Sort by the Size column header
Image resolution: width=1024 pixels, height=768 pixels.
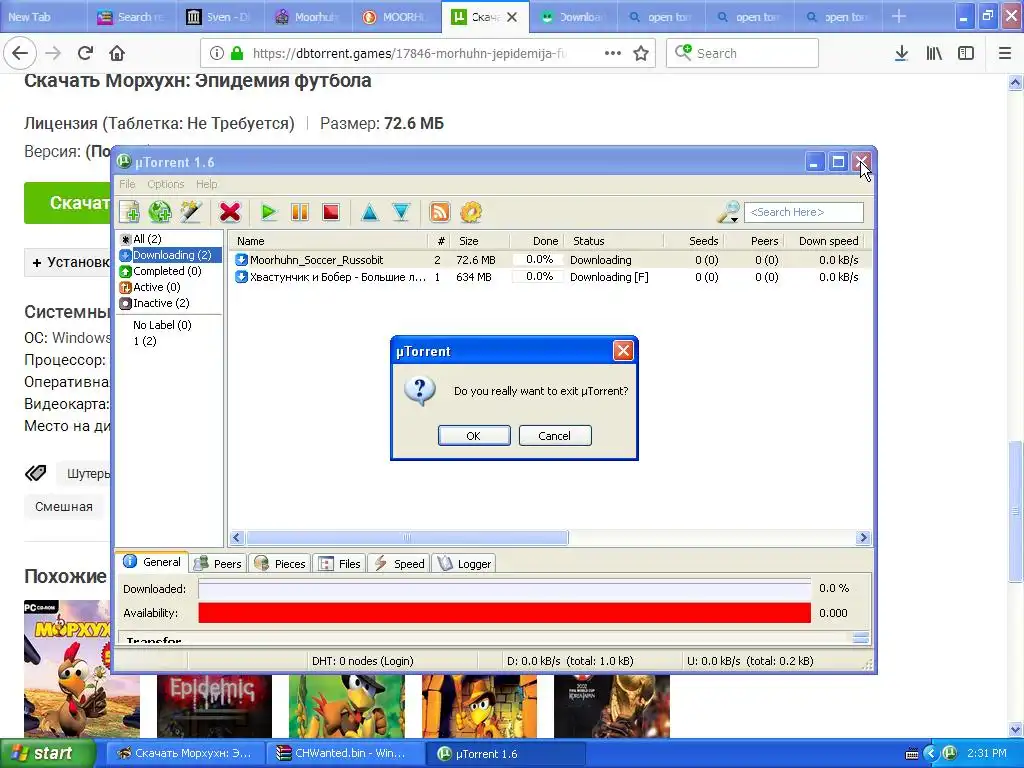(479, 241)
